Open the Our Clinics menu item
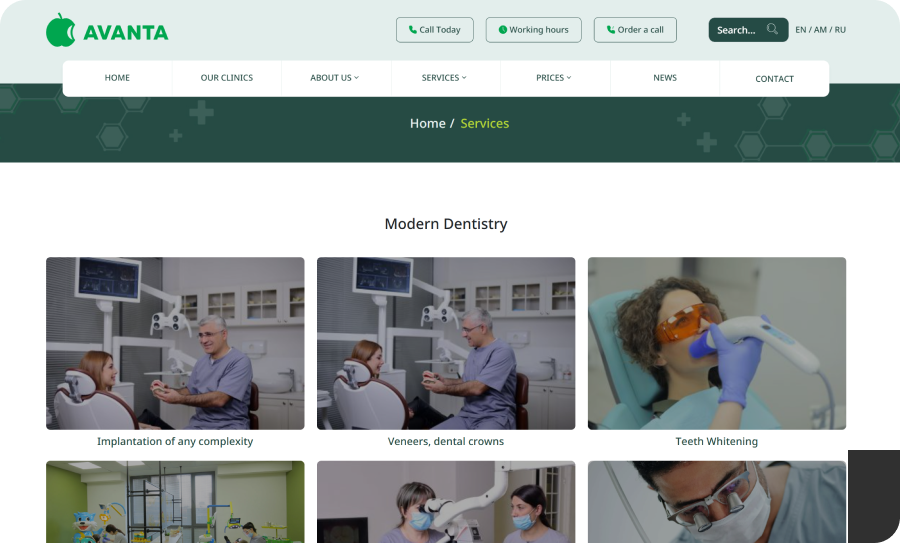This screenshot has height=543, width=900. [x=227, y=78]
